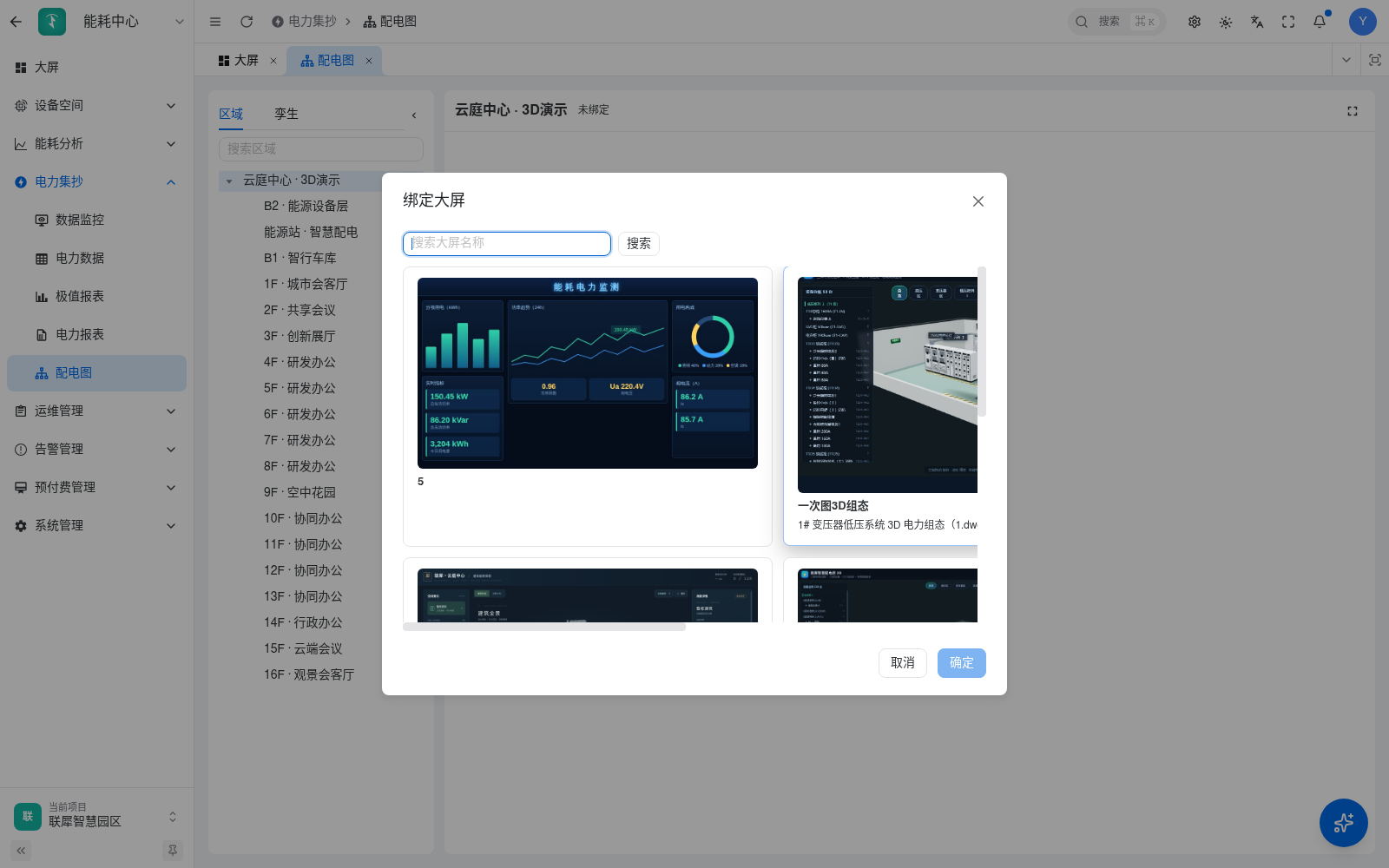This screenshot has height=868, width=1389.
Task: Open the language translate icon
Action: (1257, 22)
